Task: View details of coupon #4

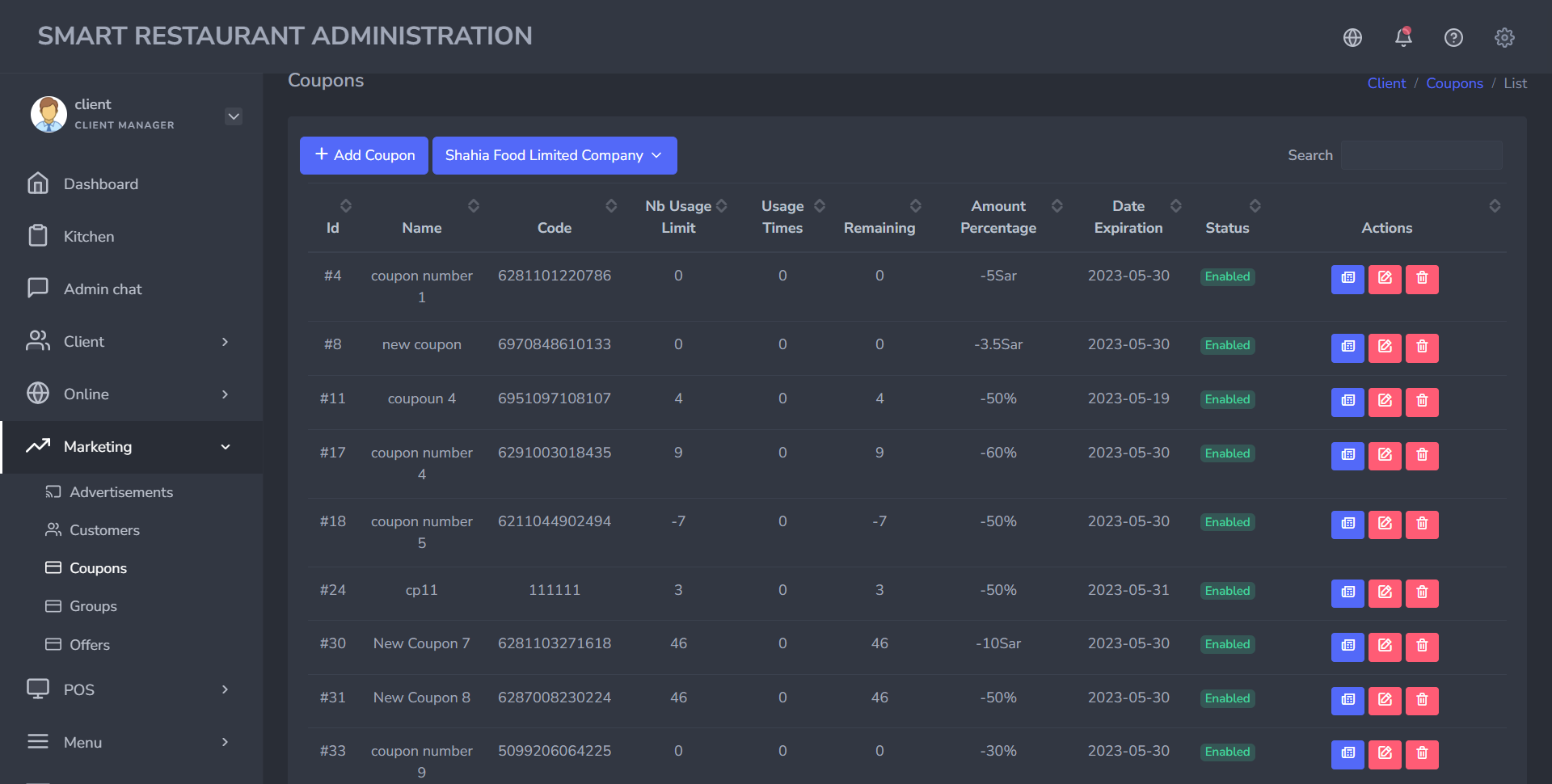Action: [x=1347, y=279]
